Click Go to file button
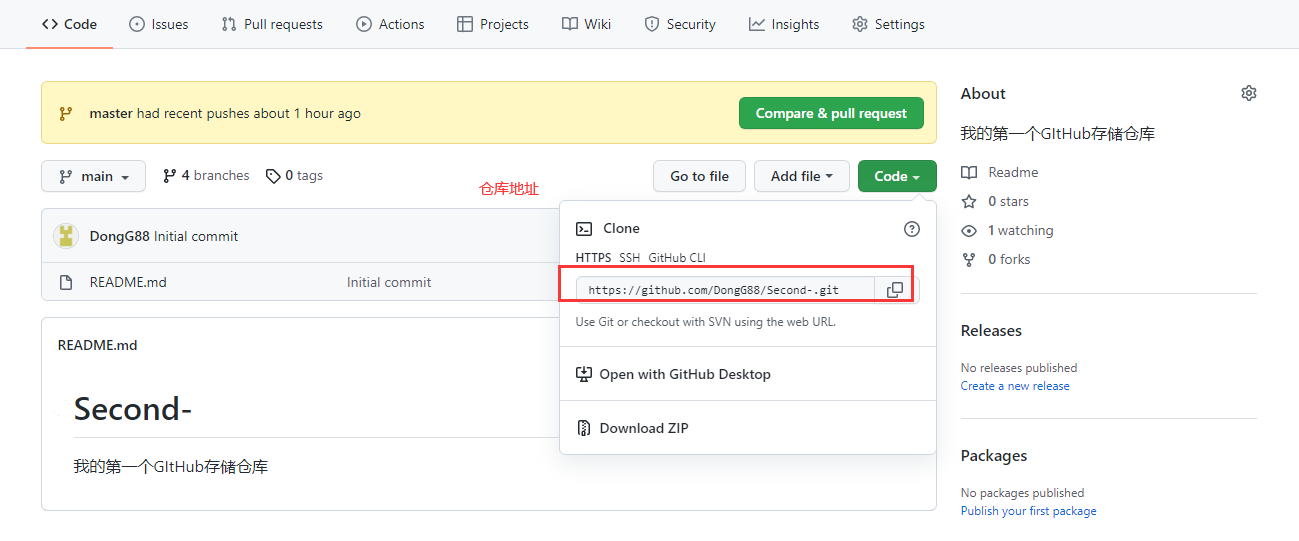 pyautogui.click(x=699, y=176)
